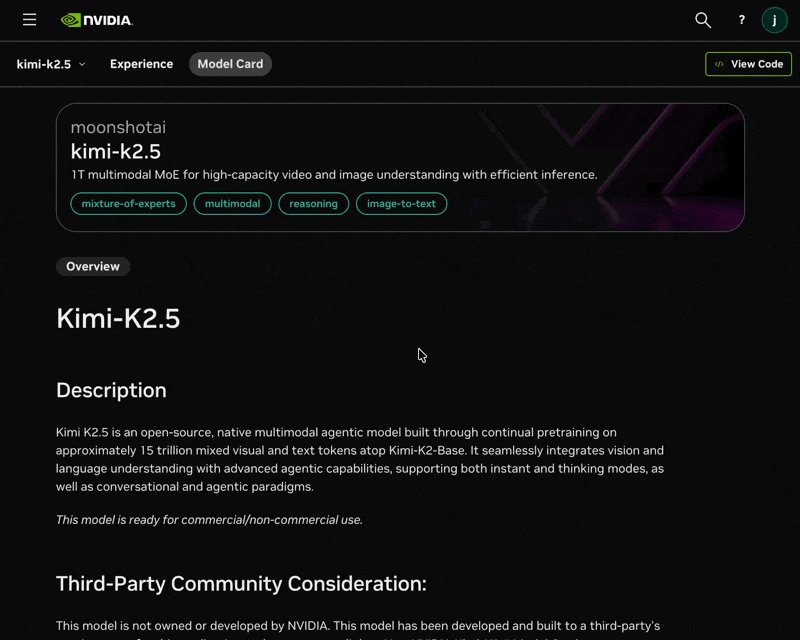Open the search magnifier icon

click(703, 20)
